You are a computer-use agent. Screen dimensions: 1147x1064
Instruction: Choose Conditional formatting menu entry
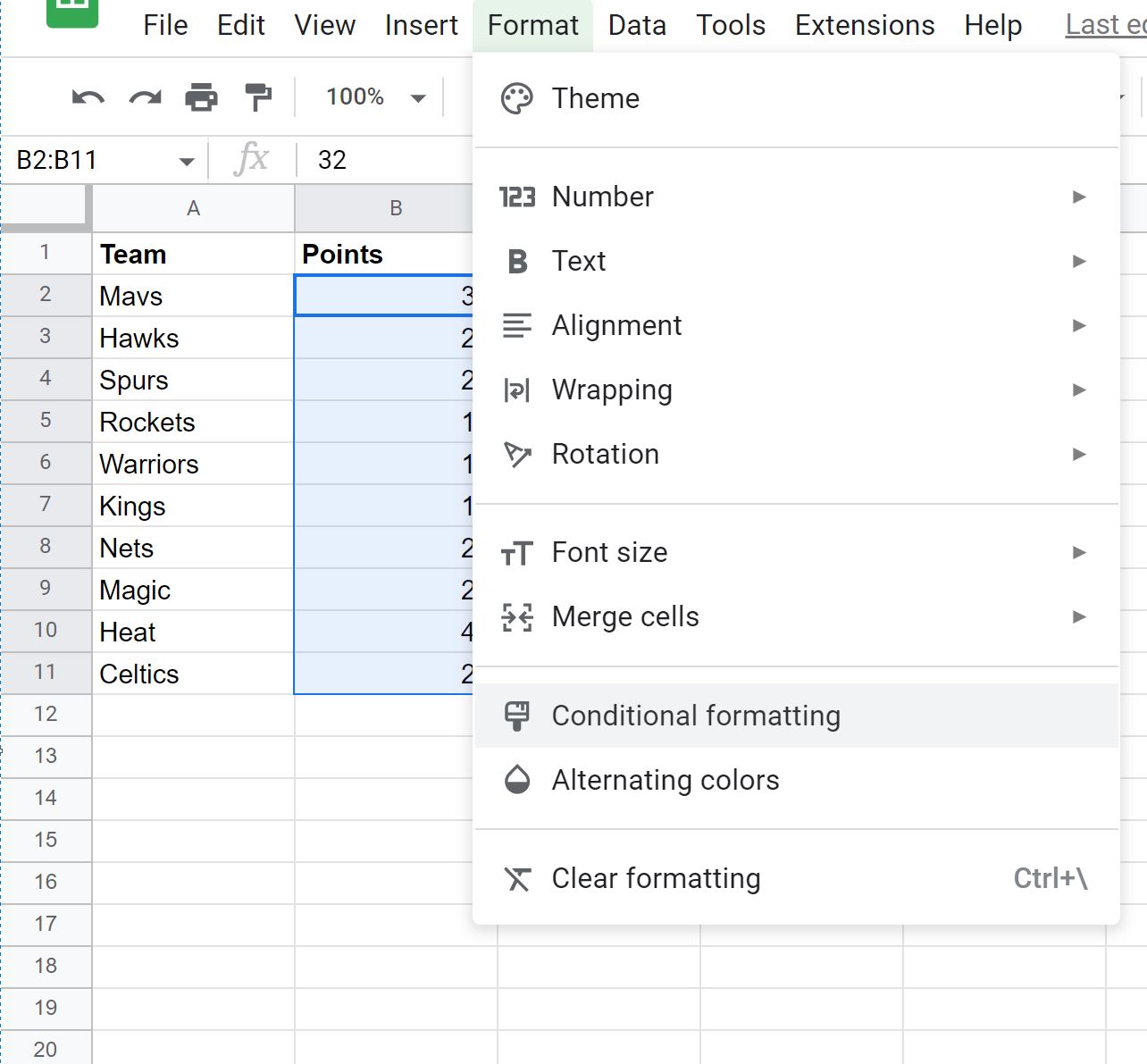point(797,716)
